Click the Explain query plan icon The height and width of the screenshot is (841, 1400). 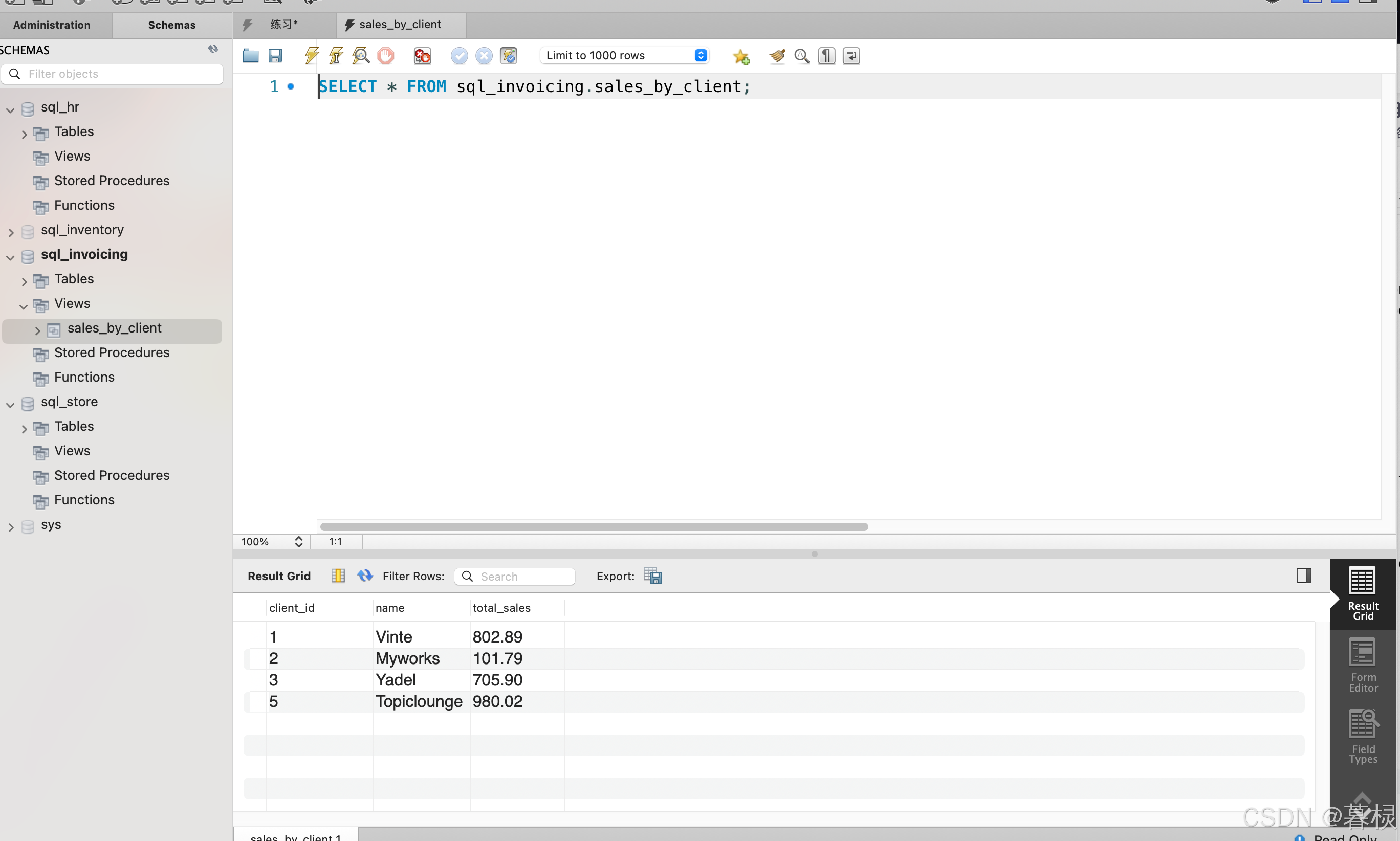click(x=361, y=56)
